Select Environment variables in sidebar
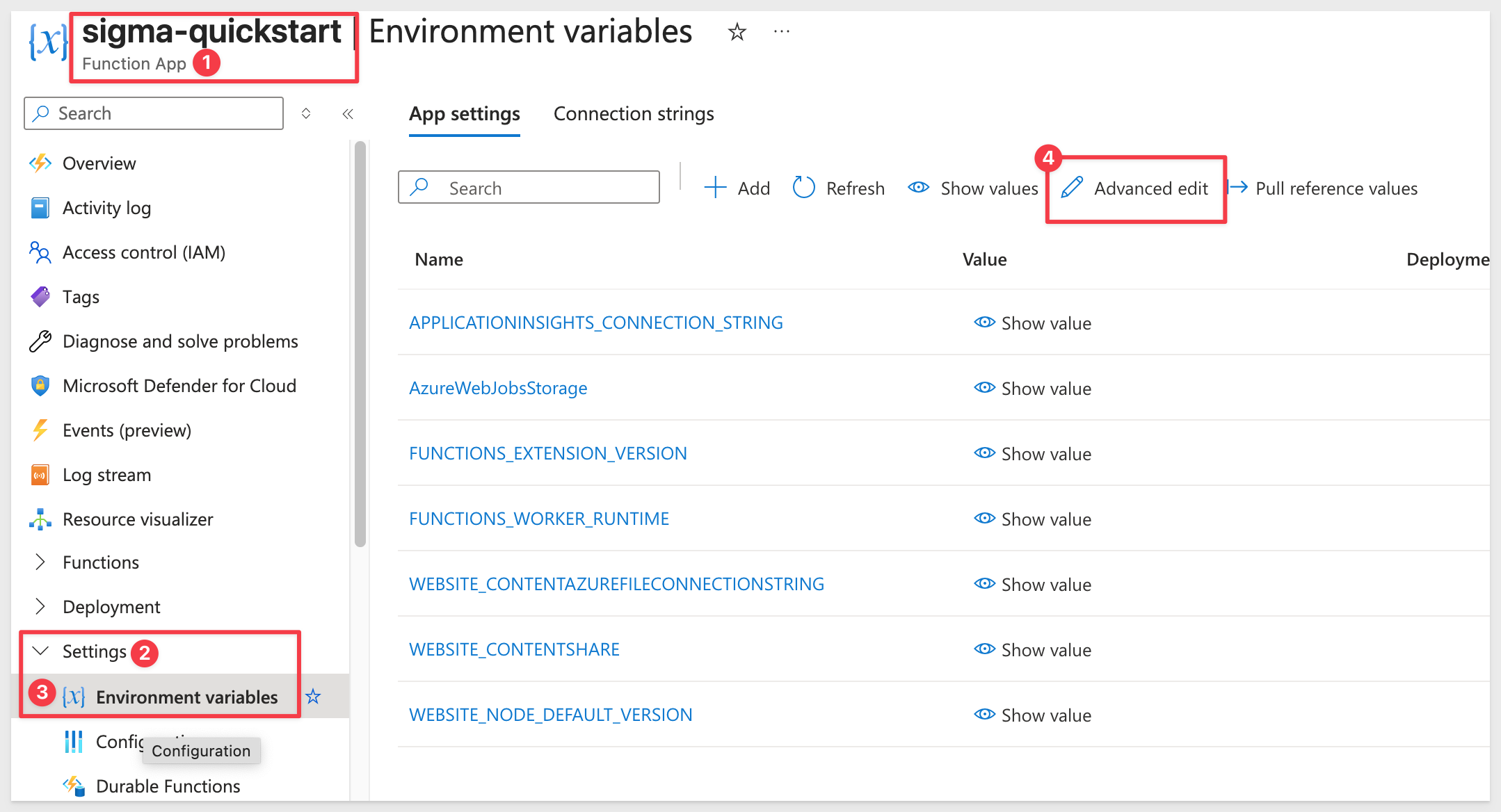 pyautogui.click(x=186, y=697)
